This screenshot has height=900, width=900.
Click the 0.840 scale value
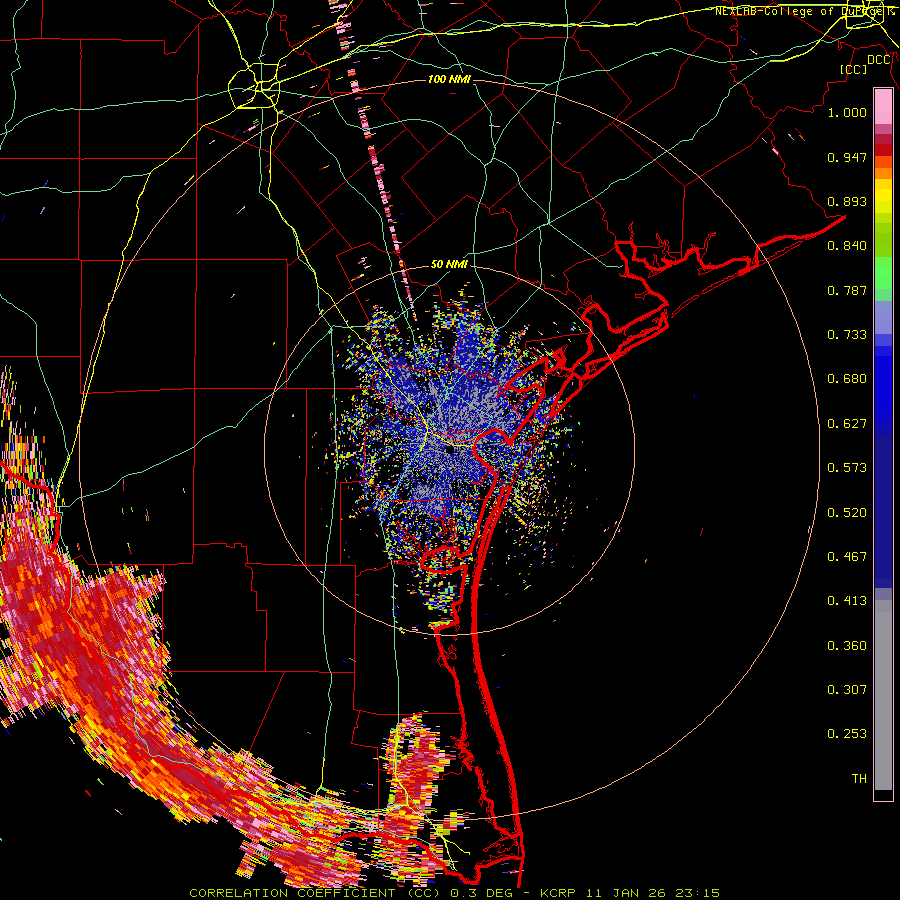tap(847, 246)
